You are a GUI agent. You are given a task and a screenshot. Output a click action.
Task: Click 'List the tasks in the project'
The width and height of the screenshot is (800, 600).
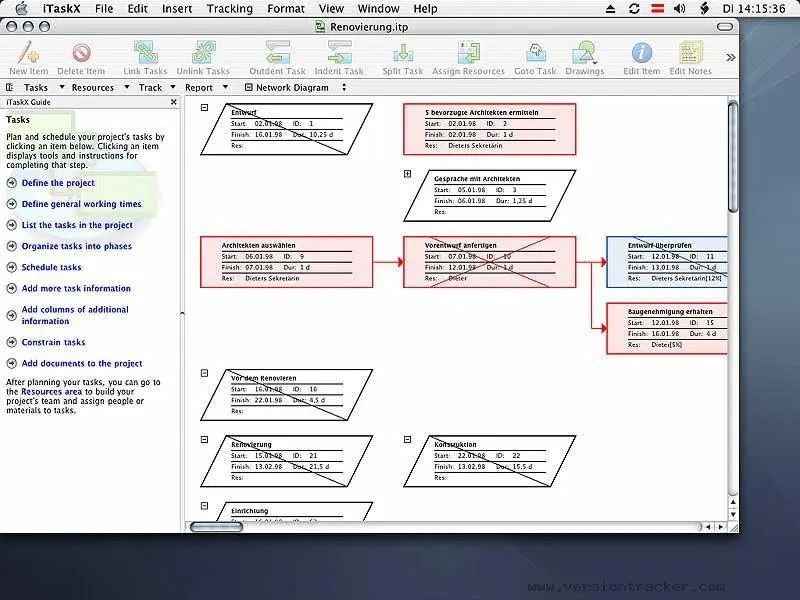[77, 225]
